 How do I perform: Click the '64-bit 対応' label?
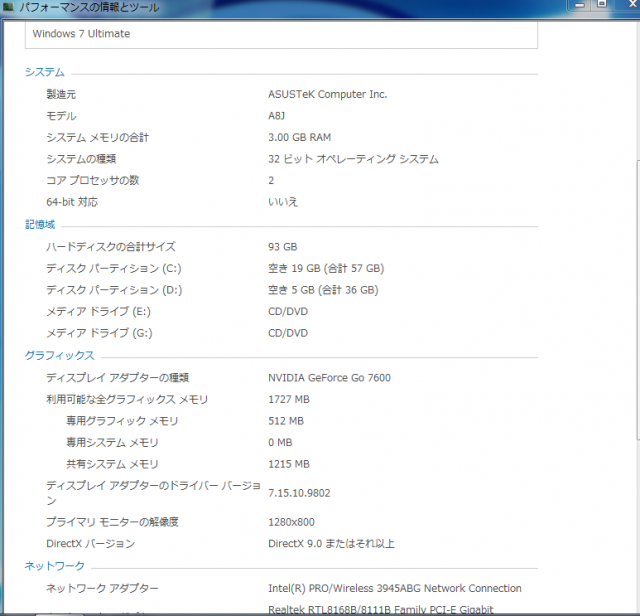tap(72, 202)
